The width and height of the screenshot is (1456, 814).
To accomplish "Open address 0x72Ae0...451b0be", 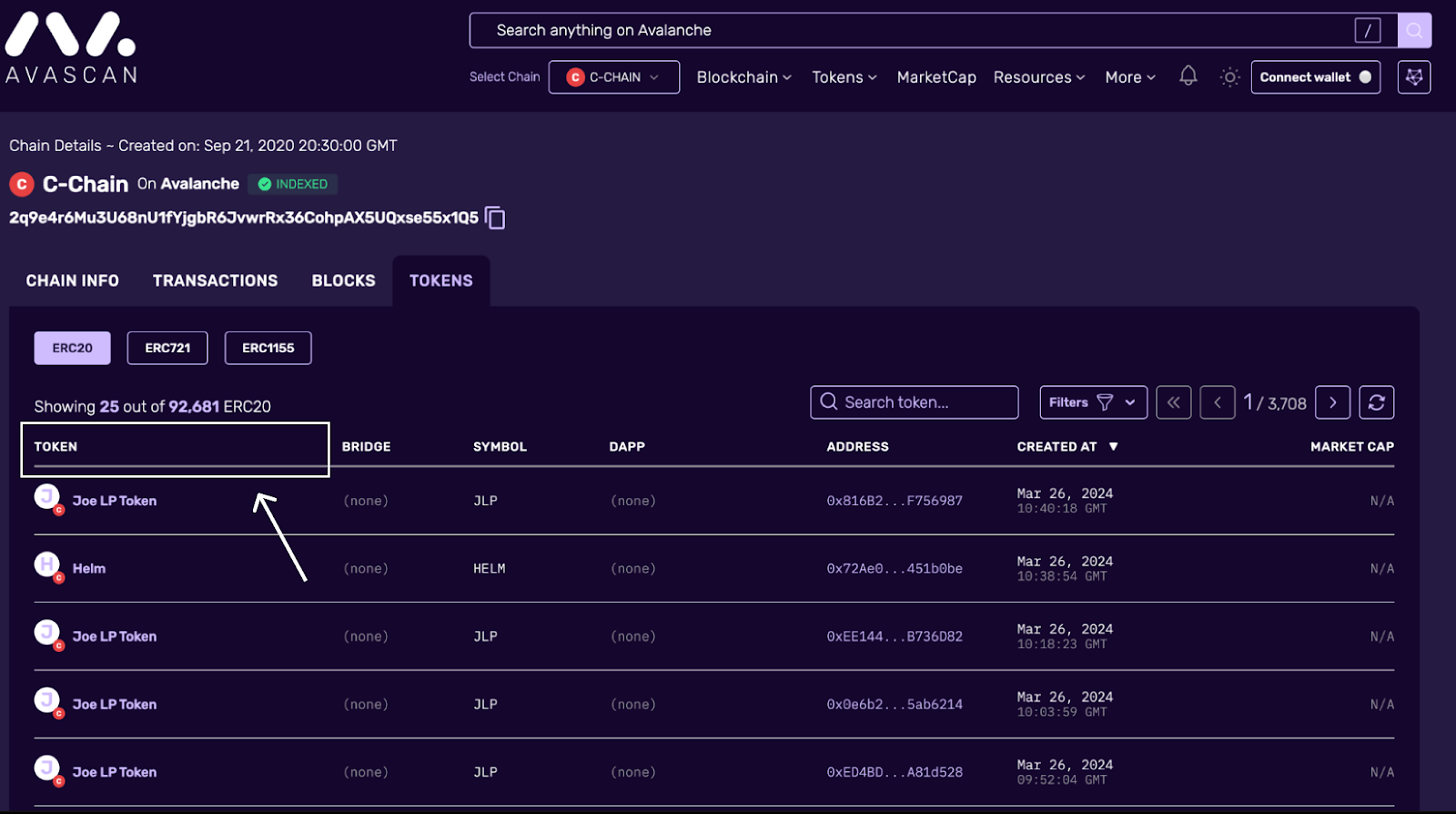I will [895, 568].
